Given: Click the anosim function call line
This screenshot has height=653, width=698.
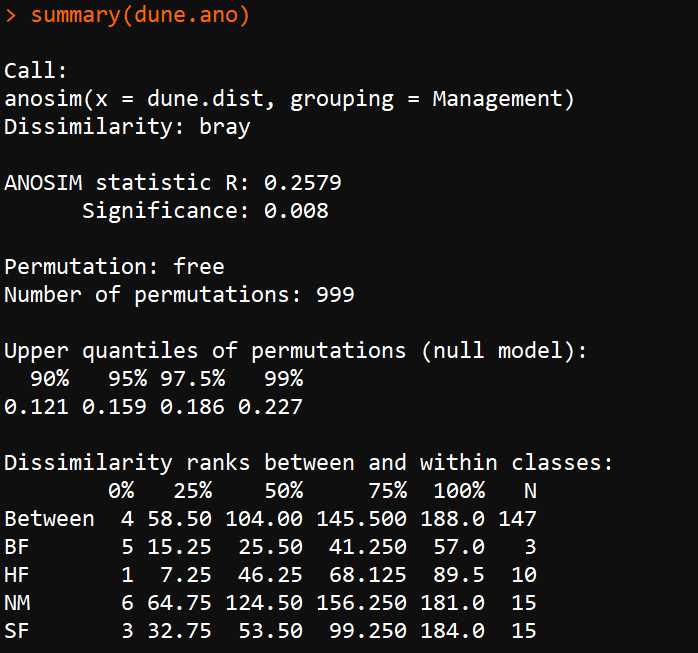Looking at the screenshot, I should click(289, 99).
